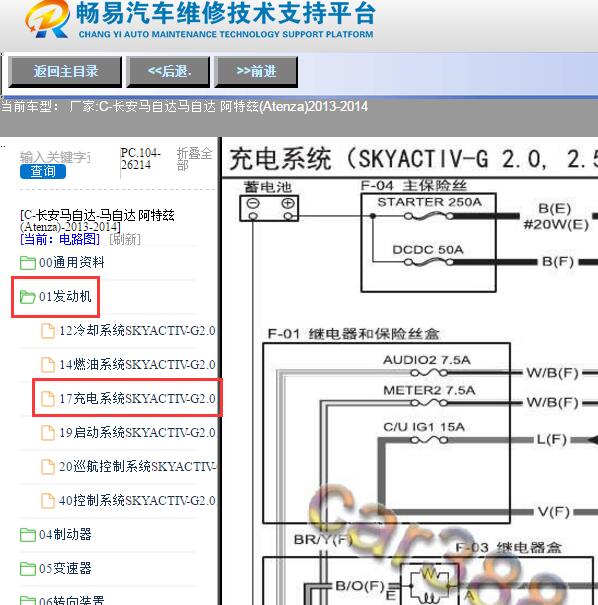This screenshot has width=598, height=605.
Task: Click the 蓄电池 battery symbol in diagram
Action: pyautogui.click(x=269, y=209)
